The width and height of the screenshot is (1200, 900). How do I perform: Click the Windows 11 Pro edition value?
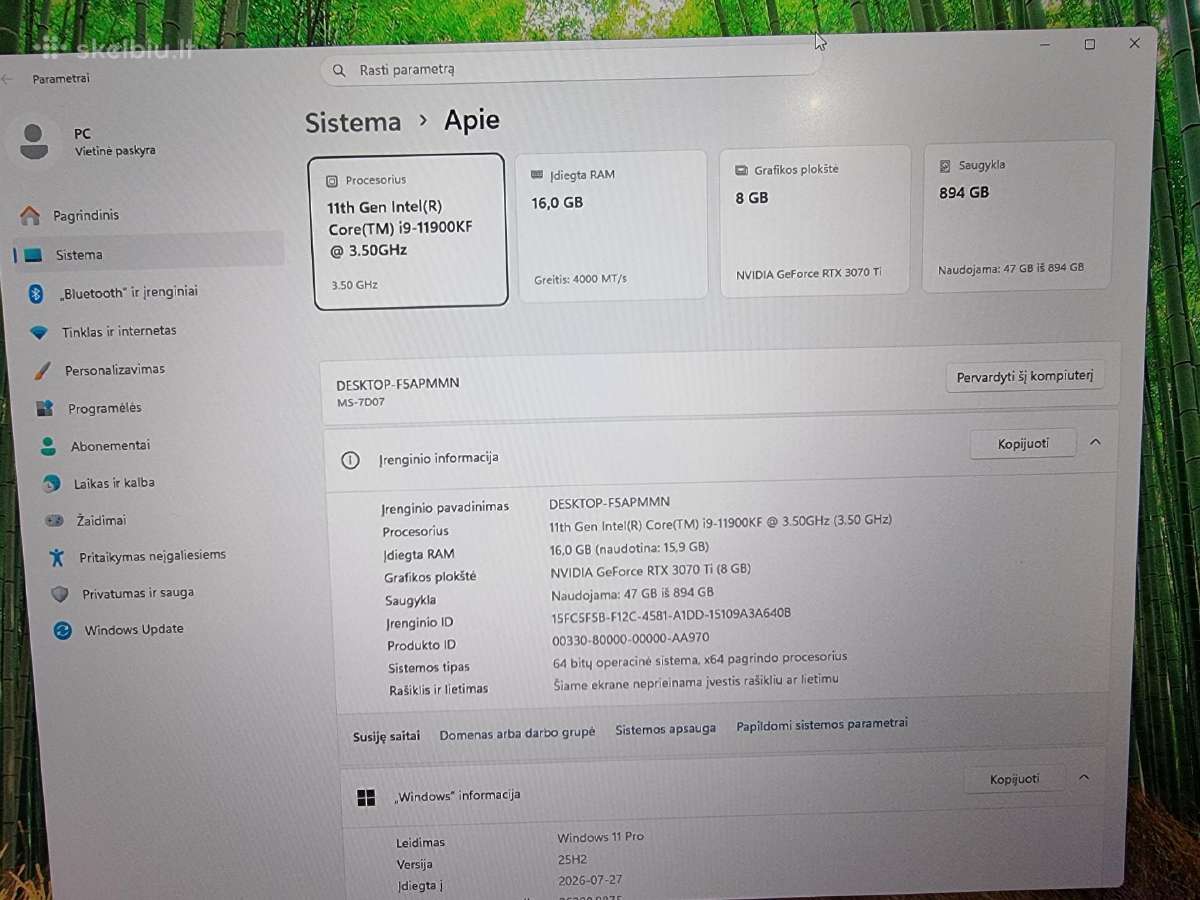point(601,837)
